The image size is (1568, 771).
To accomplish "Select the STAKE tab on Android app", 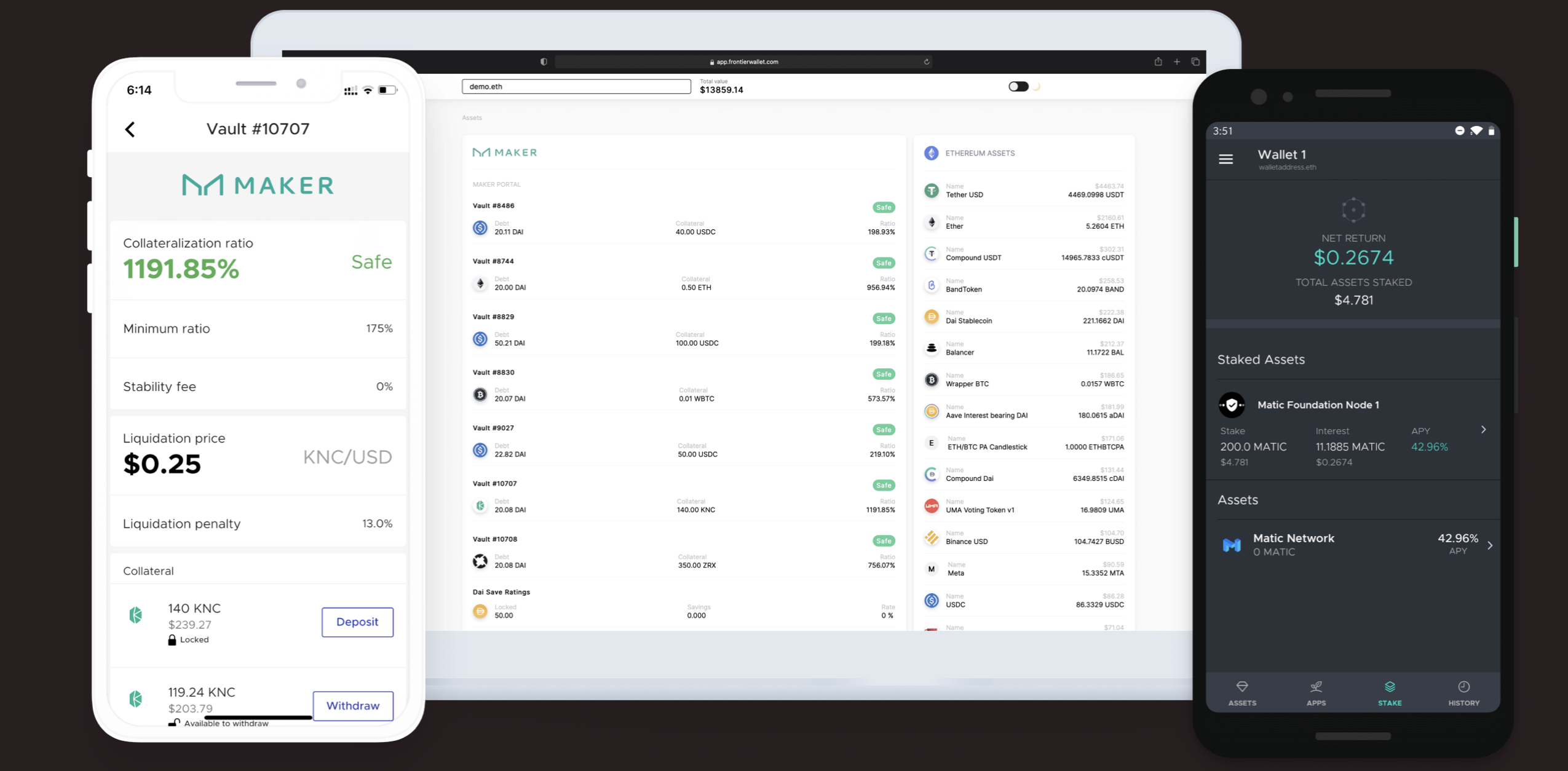I will pos(1390,693).
